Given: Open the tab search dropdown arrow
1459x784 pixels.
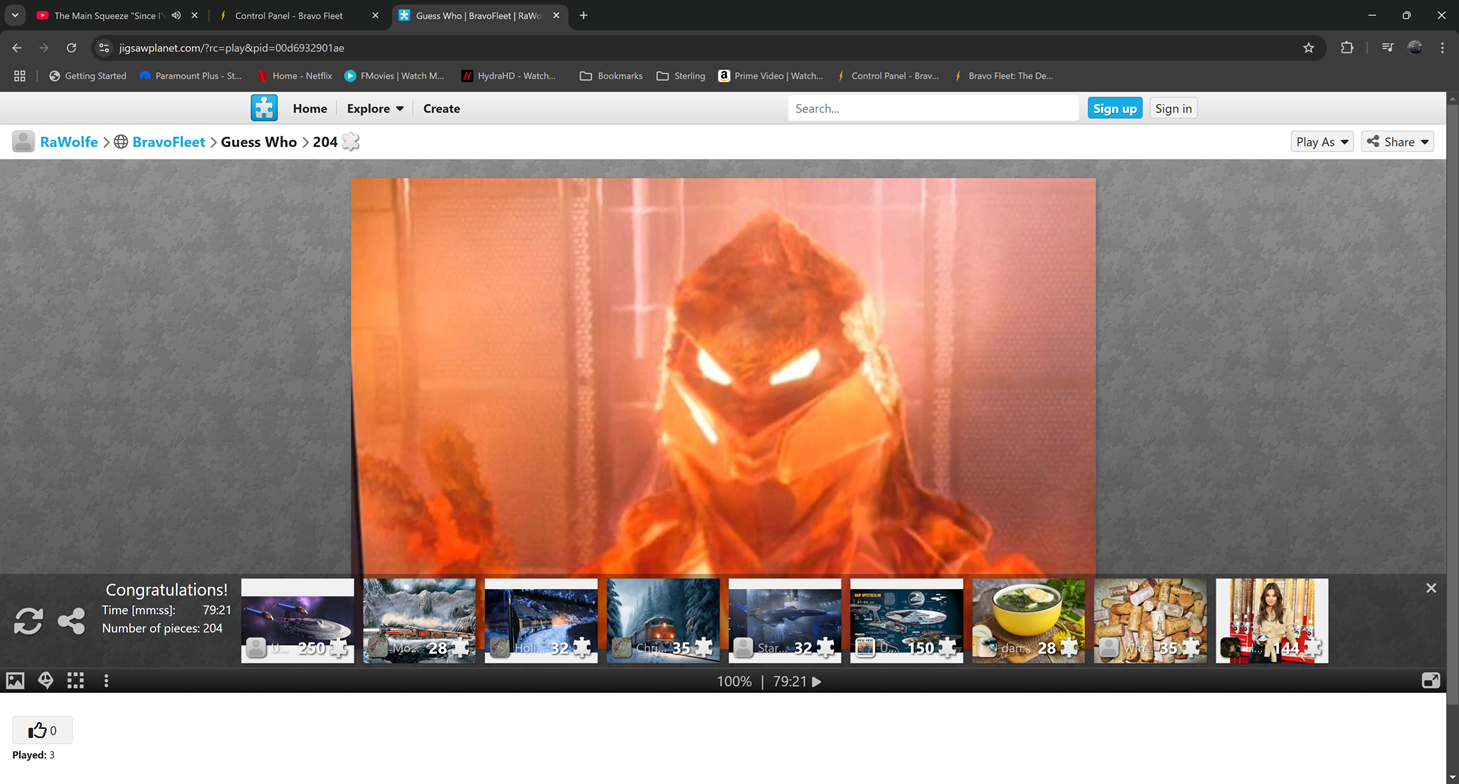Looking at the screenshot, I should point(15,15).
